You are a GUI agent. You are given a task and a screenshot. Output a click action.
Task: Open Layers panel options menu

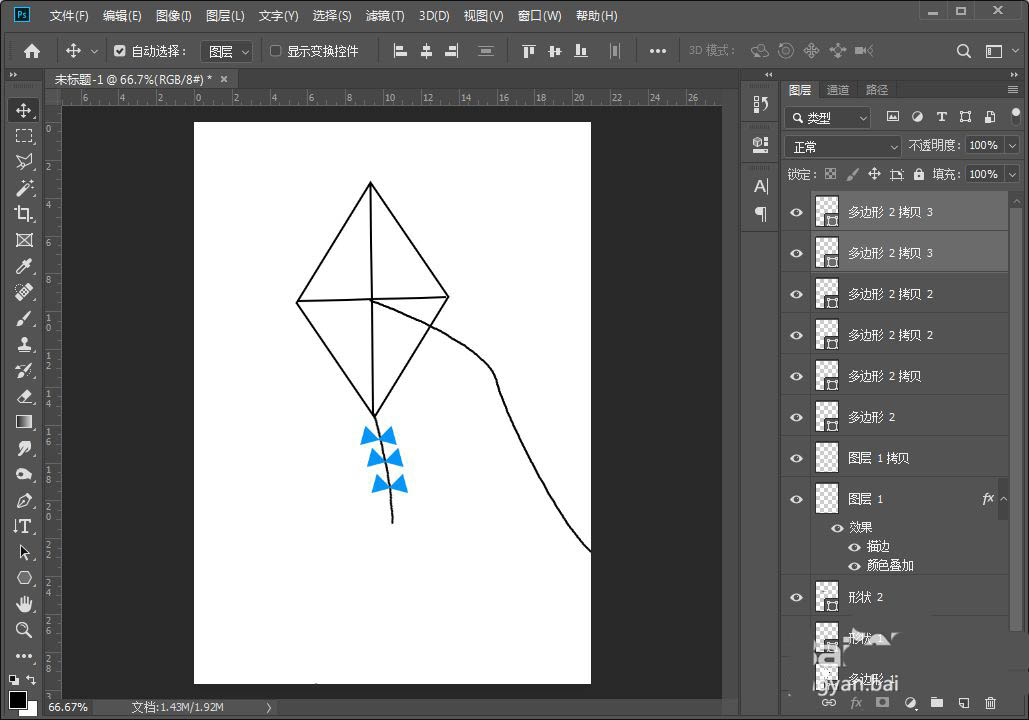click(x=1013, y=89)
